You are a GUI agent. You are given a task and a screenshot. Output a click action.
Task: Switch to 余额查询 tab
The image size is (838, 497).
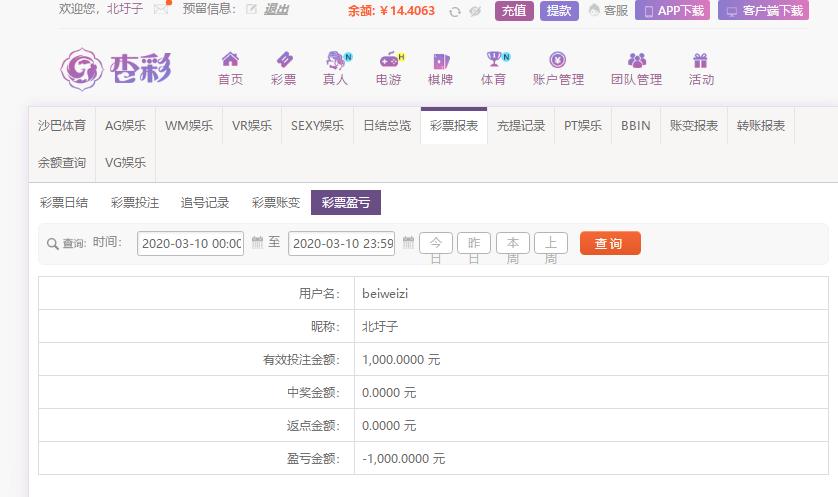pos(62,162)
